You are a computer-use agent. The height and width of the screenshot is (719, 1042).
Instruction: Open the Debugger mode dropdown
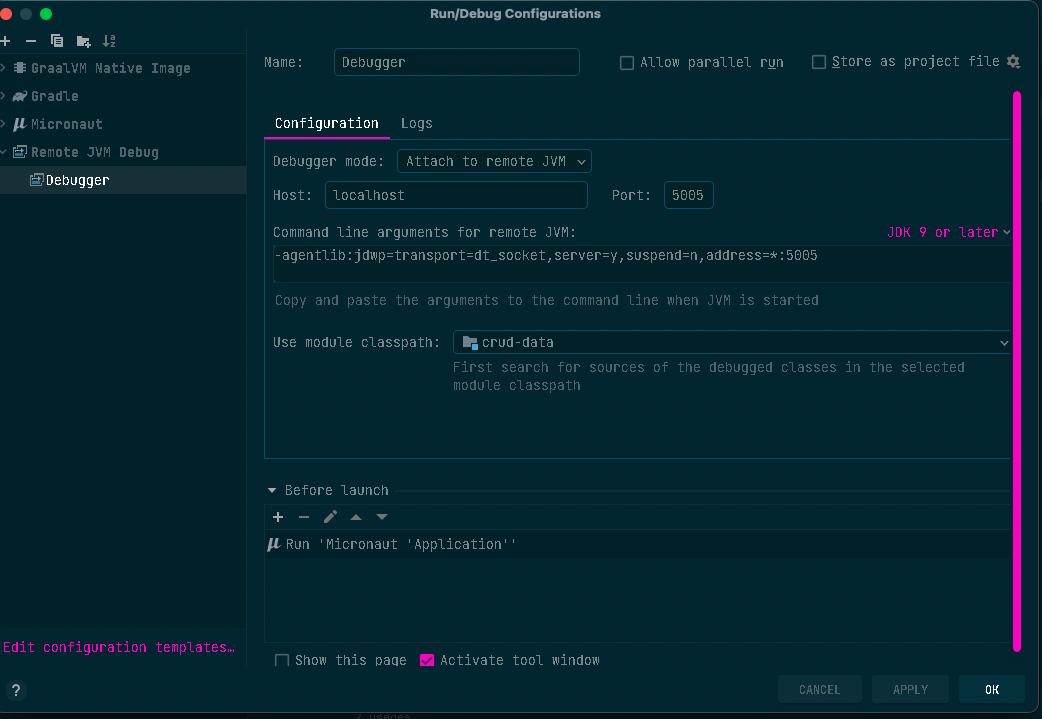pos(494,161)
